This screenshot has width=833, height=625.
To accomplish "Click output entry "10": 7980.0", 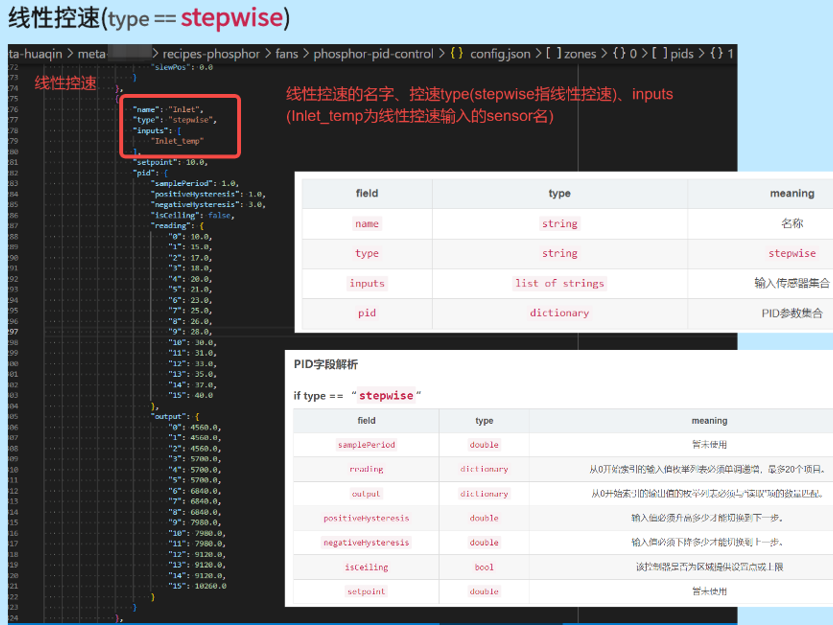I will tap(197, 533).
